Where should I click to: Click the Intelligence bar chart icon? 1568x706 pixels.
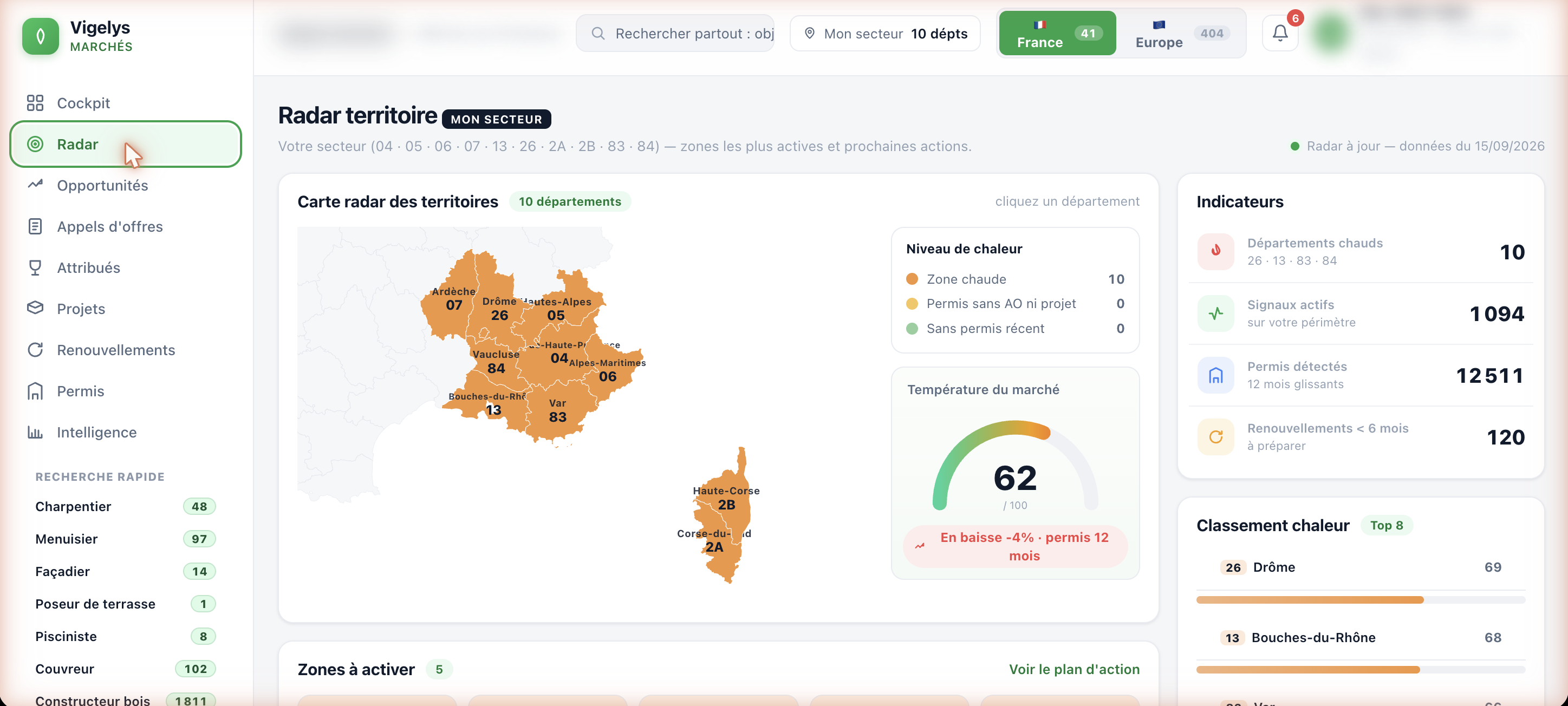35,432
